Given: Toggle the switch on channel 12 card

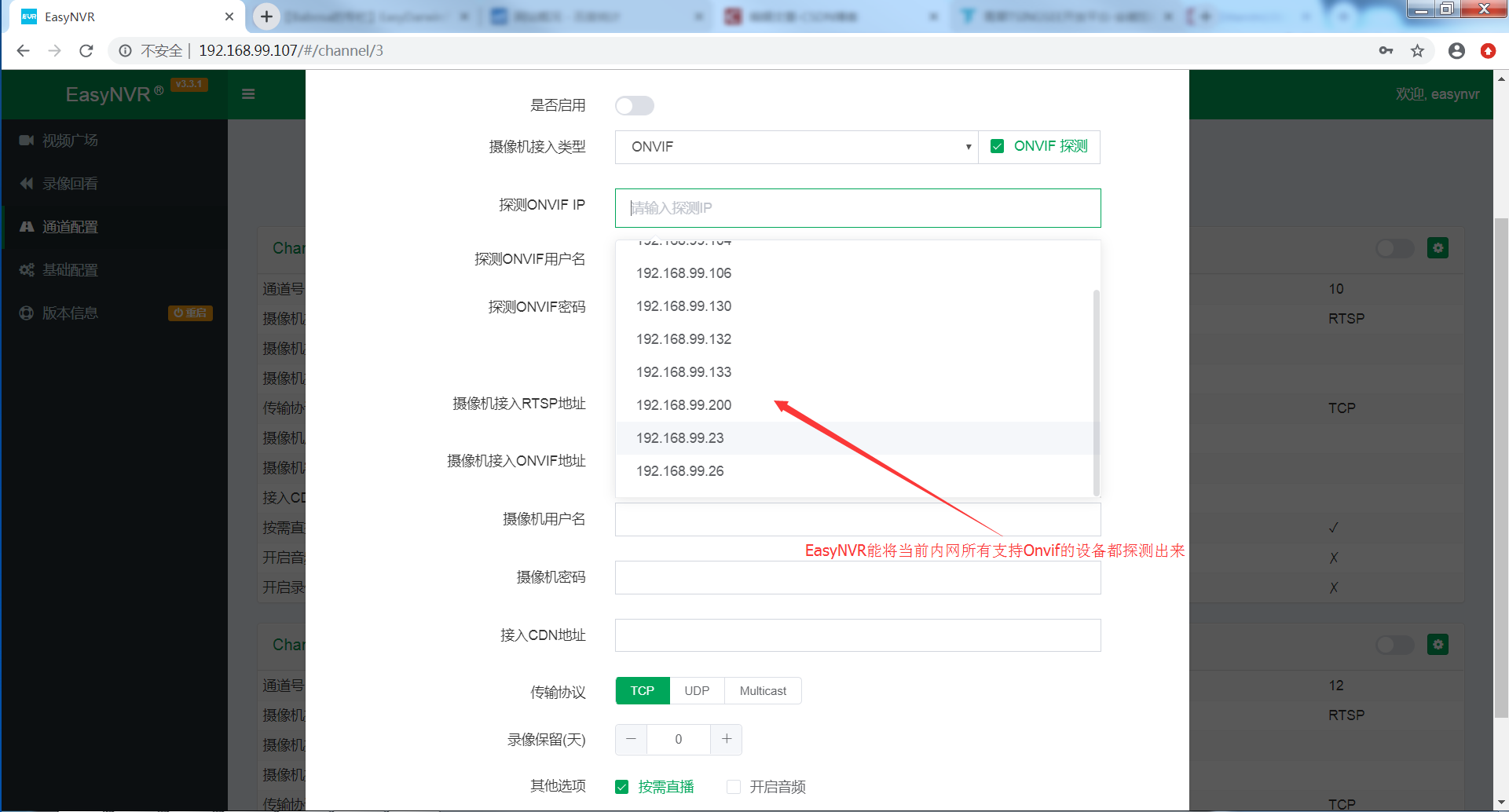Looking at the screenshot, I should click(x=1395, y=645).
